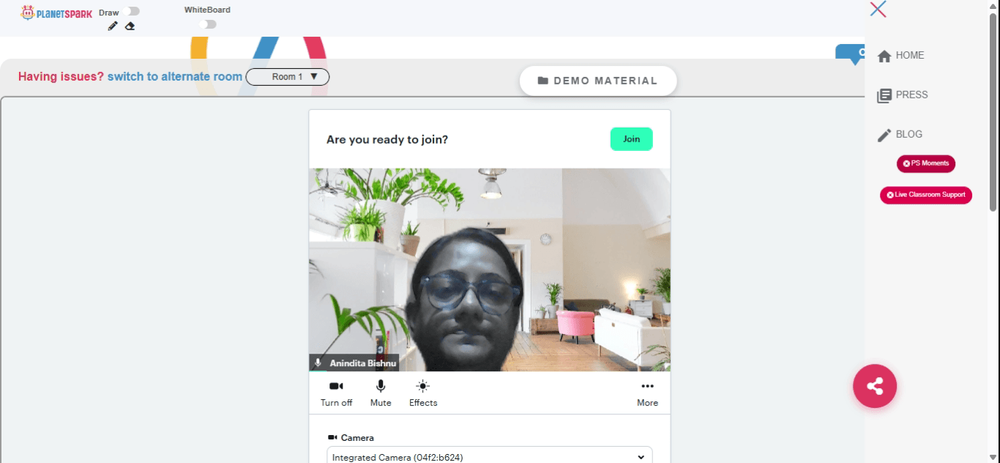Open the Room 1 dropdown
The width and height of the screenshot is (1000, 463).
coord(288,77)
